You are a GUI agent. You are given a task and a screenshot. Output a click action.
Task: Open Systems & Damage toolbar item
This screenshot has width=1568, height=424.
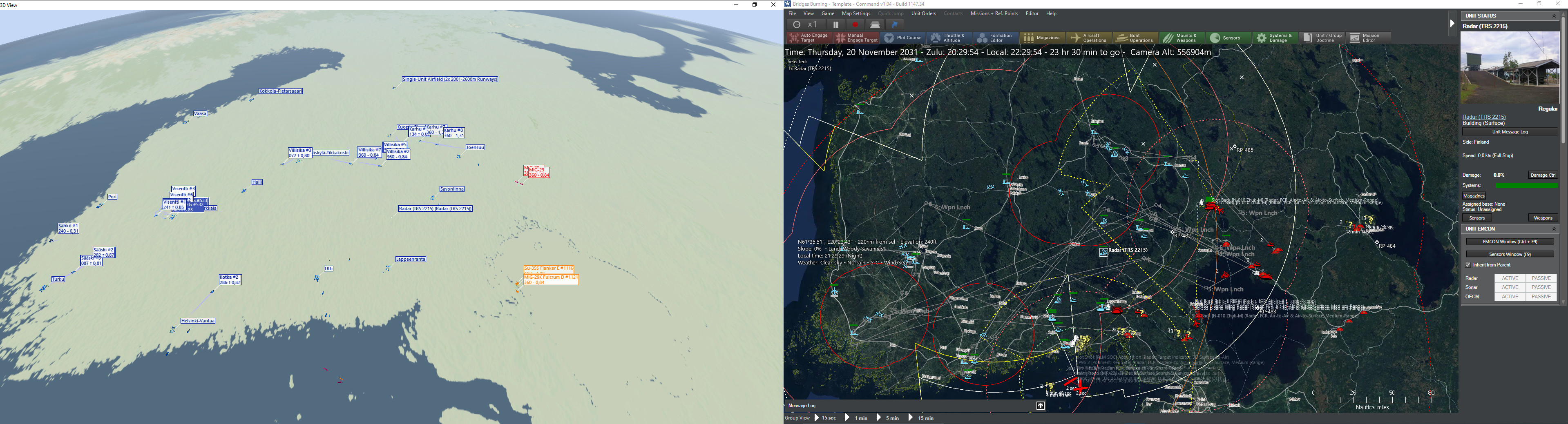1275,38
